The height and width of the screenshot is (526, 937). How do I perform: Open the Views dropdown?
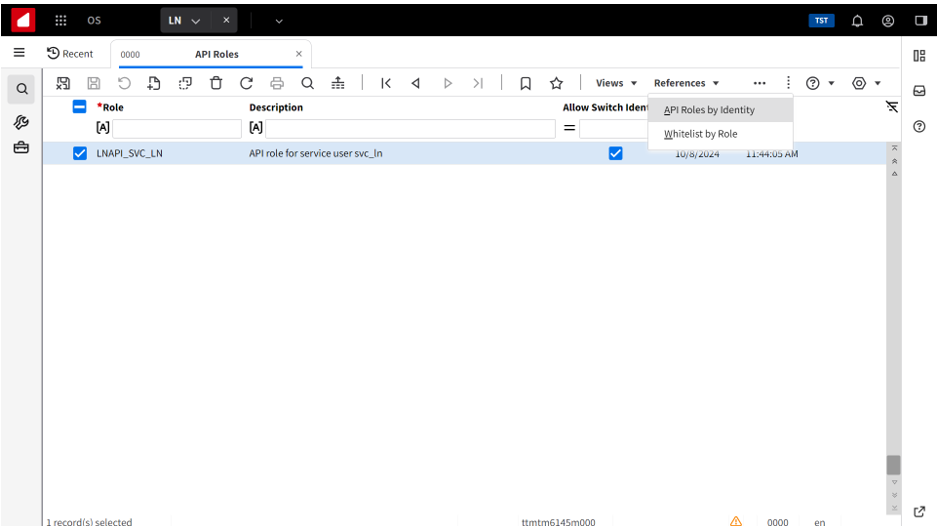616,84
